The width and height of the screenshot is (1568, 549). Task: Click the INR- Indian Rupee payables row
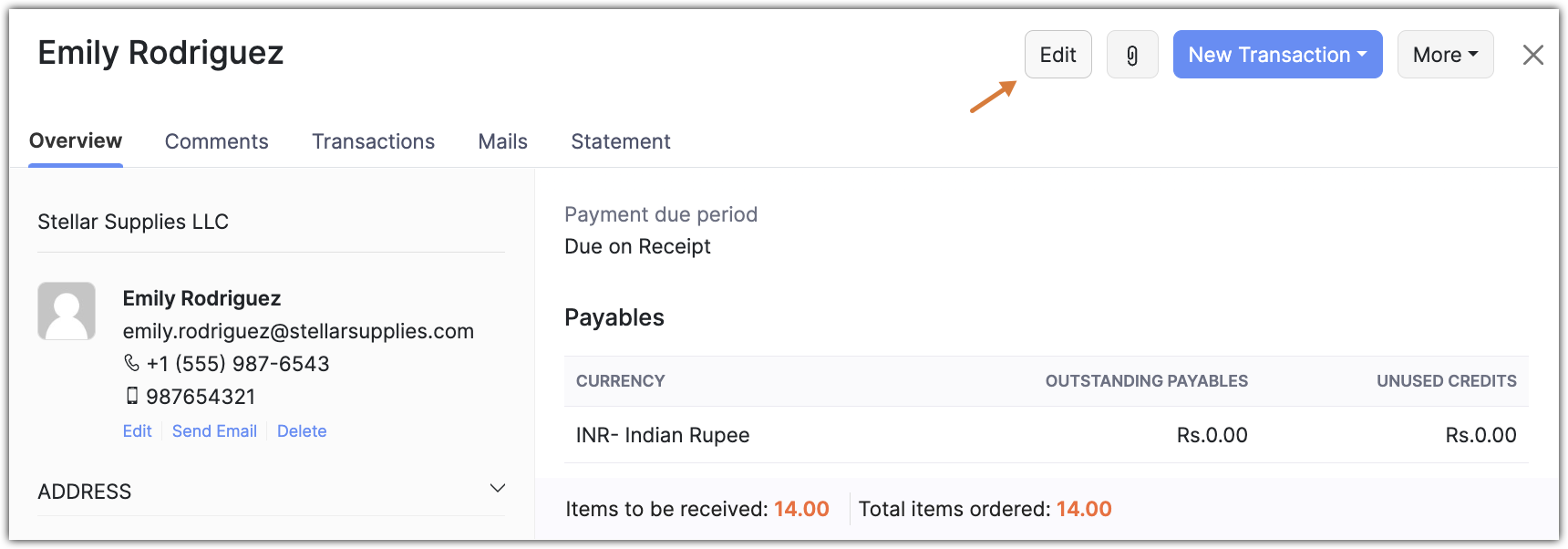click(x=663, y=435)
